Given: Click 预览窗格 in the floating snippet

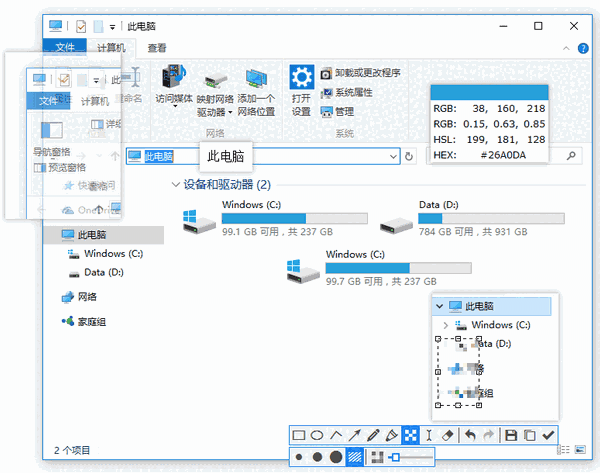Looking at the screenshot, I should (x=60, y=168).
